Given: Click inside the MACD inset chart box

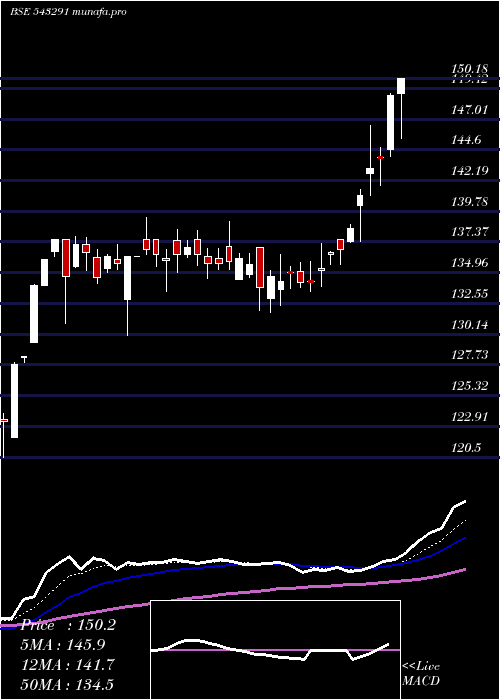Looking at the screenshot, I should pyautogui.click(x=275, y=650).
